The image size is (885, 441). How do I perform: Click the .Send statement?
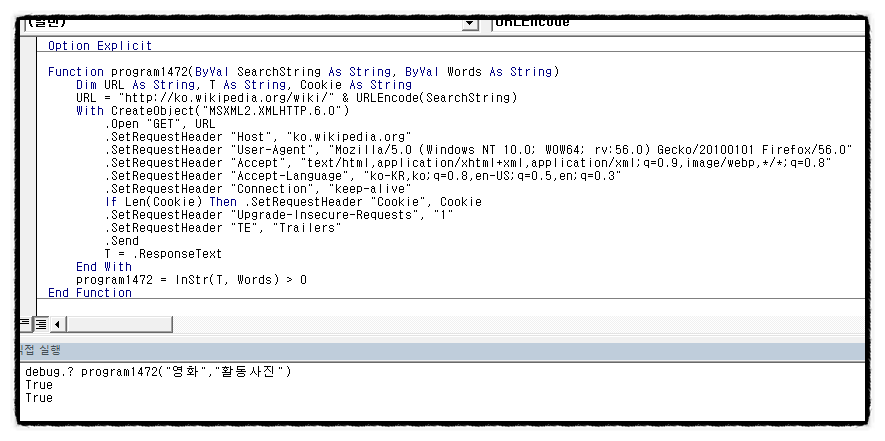(123, 241)
